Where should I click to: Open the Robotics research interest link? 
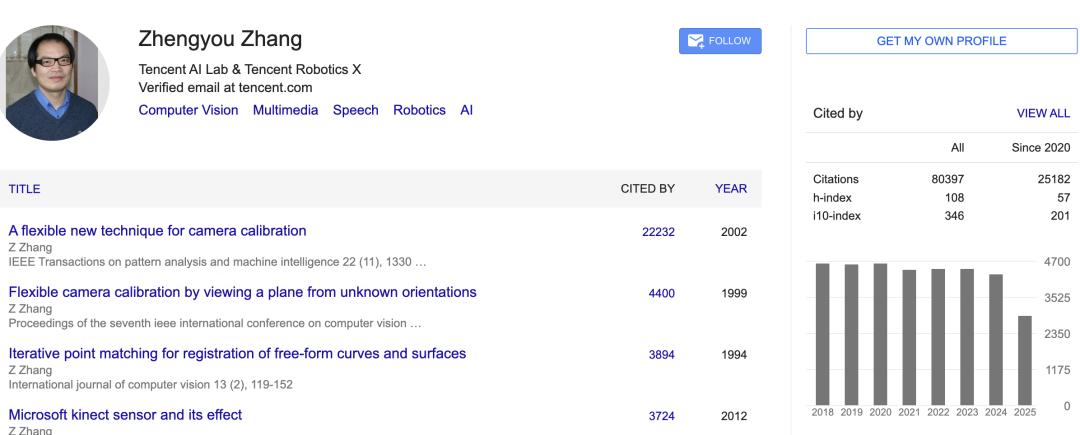[x=419, y=110]
